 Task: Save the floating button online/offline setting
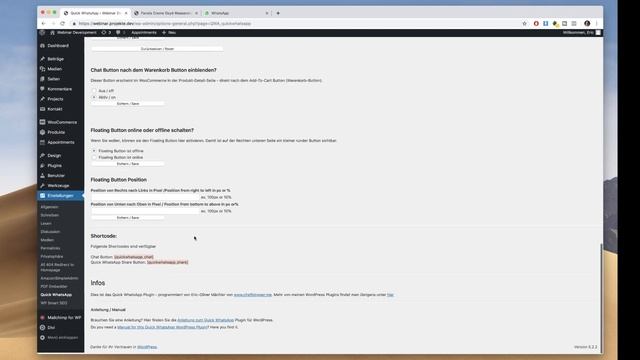click(128, 164)
